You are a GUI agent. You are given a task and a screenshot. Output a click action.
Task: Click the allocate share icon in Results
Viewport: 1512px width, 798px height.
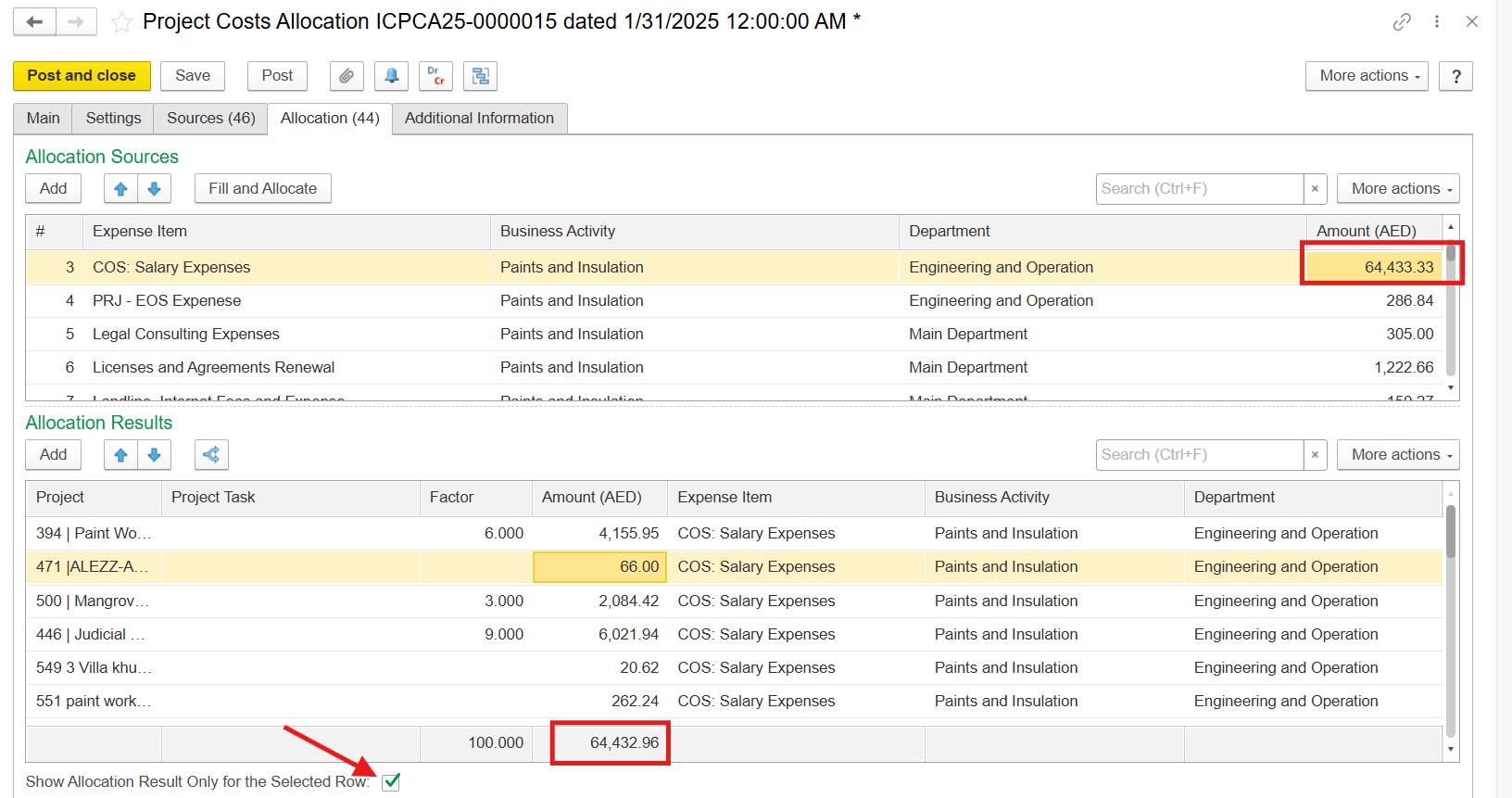click(211, 455)
